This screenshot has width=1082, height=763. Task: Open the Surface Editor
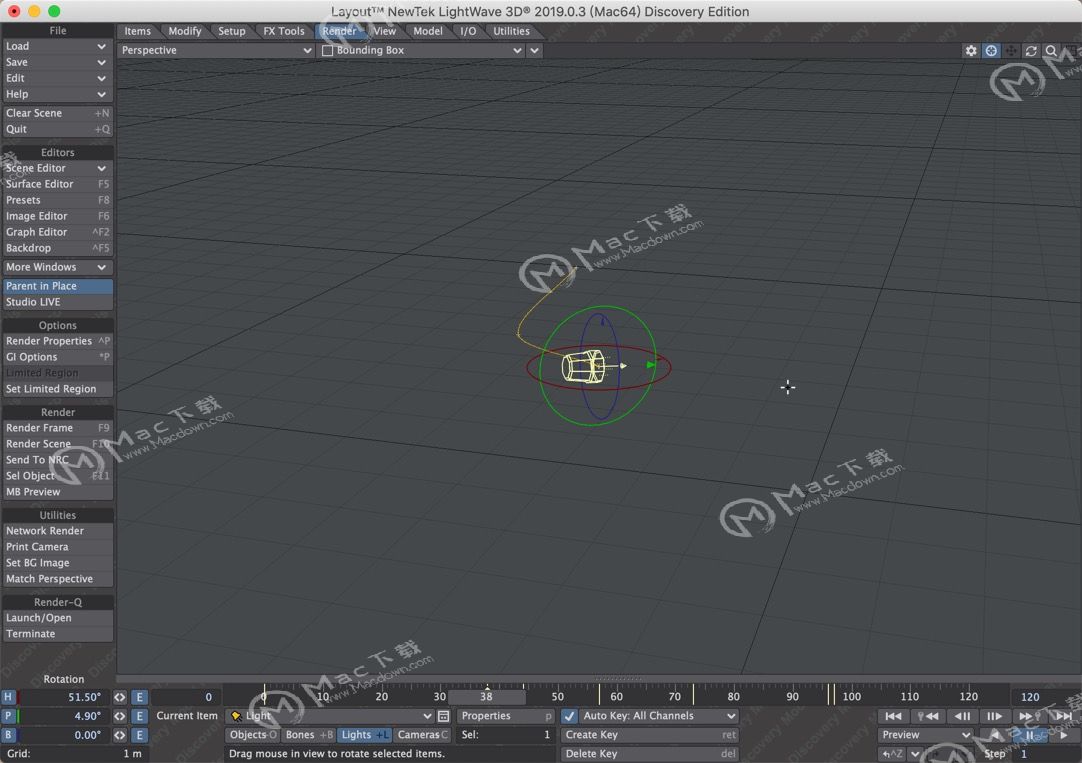click(57, 184)
